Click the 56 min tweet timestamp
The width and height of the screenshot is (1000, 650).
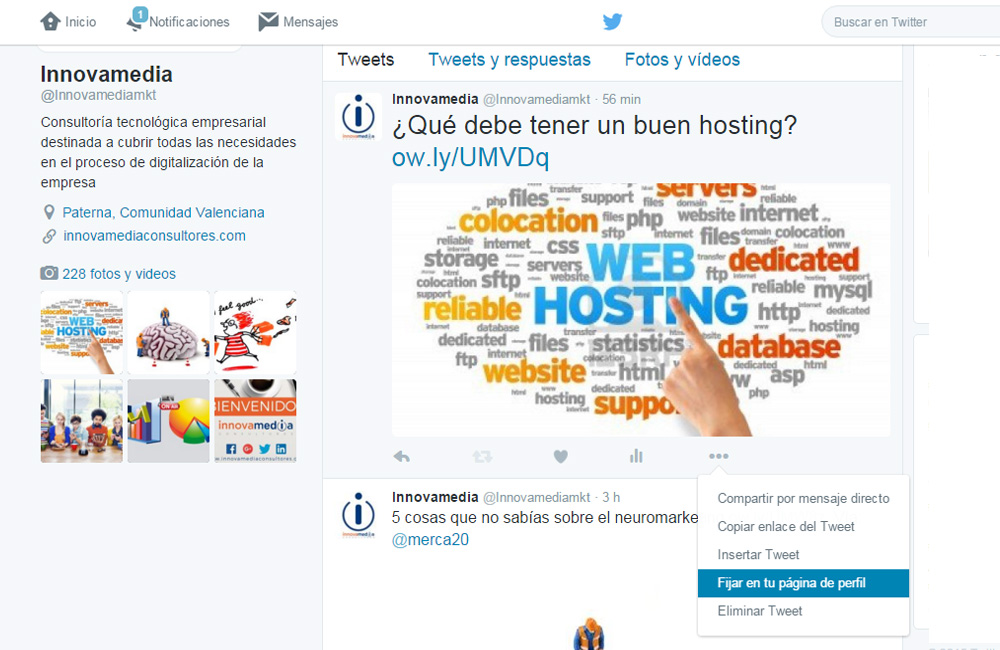click(x=621, y=100)
